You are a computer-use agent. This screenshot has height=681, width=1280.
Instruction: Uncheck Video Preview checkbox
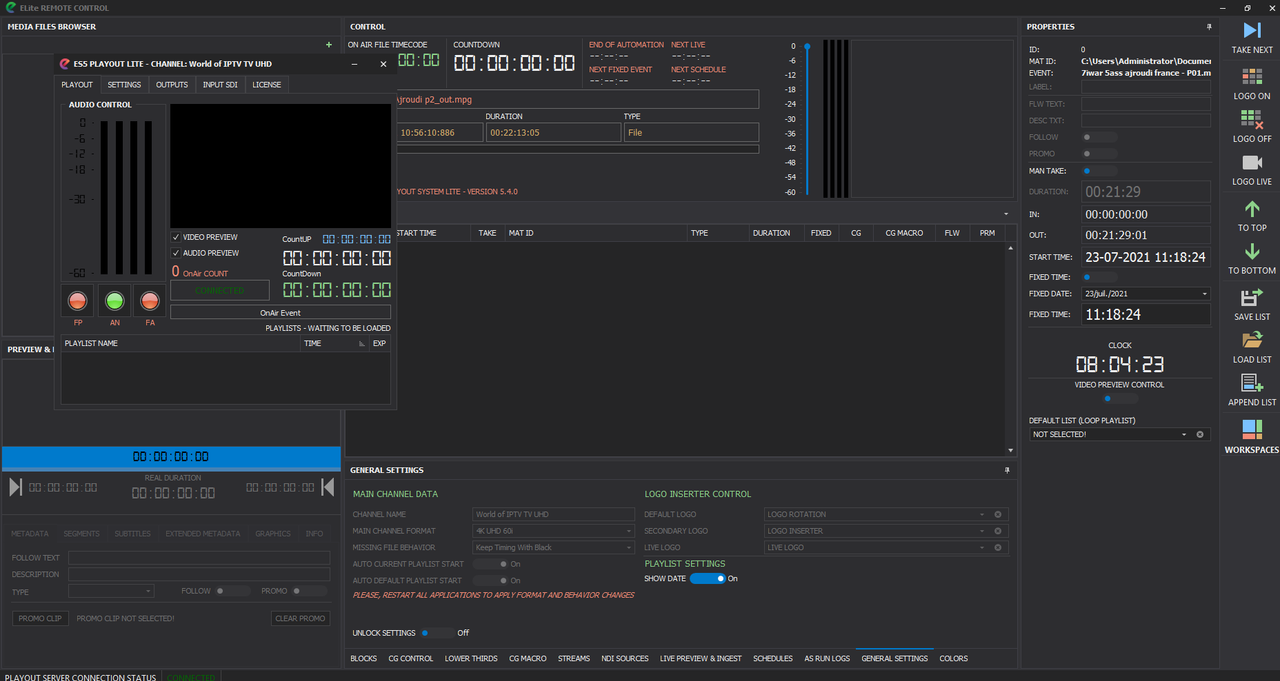176,237
